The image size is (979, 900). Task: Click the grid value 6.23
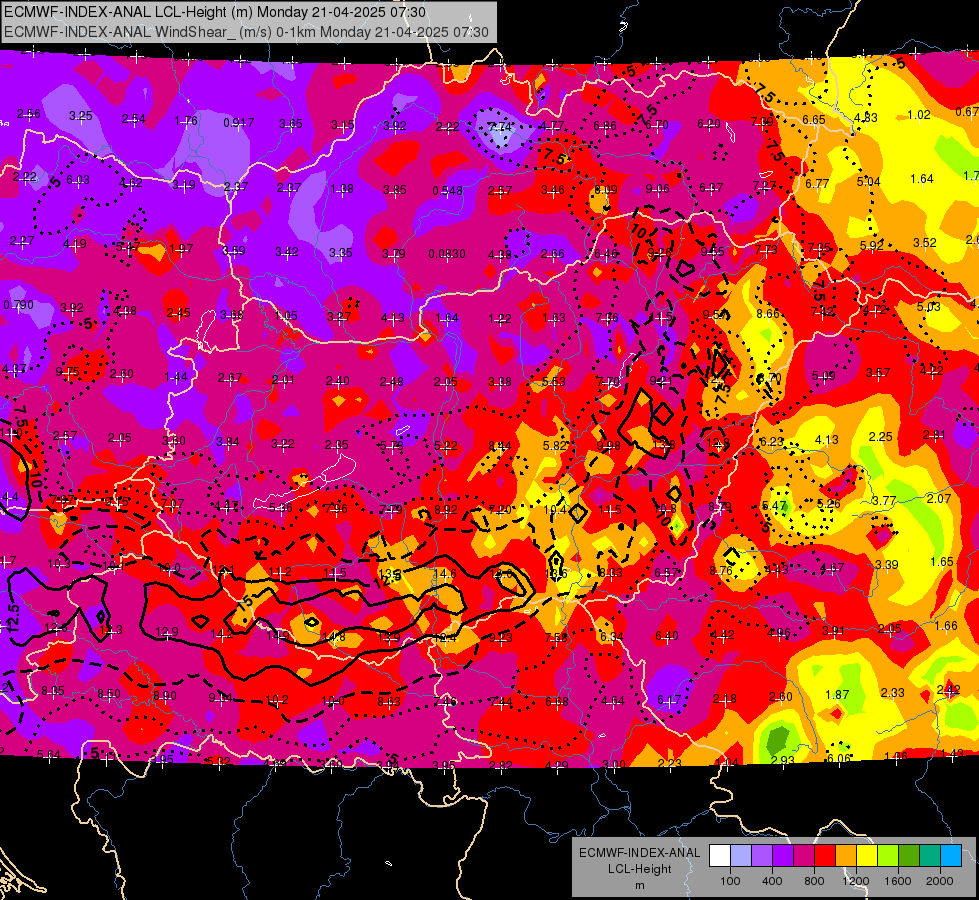772,442
